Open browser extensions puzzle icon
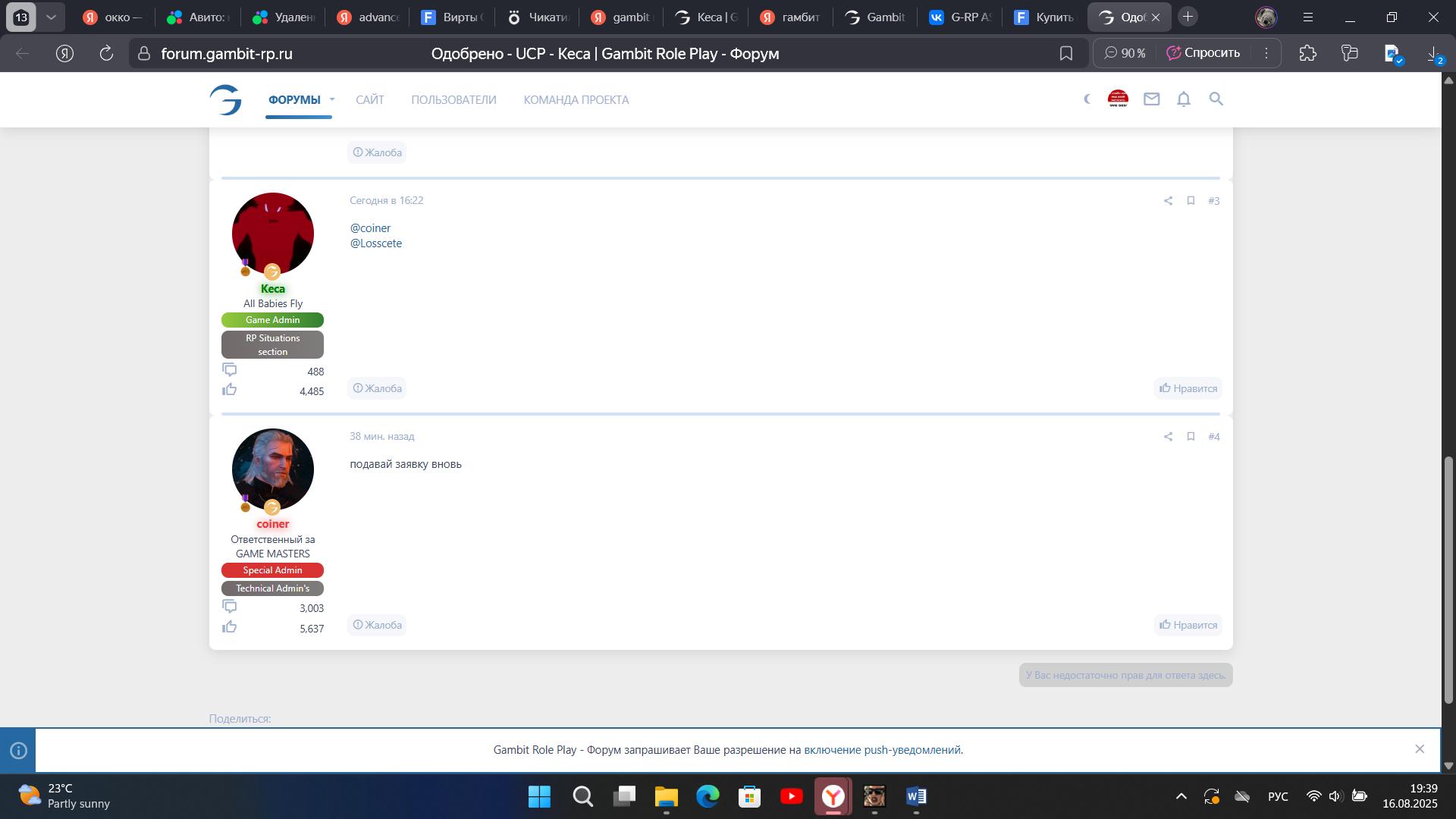The image size is (1456, 819). 1307,53
